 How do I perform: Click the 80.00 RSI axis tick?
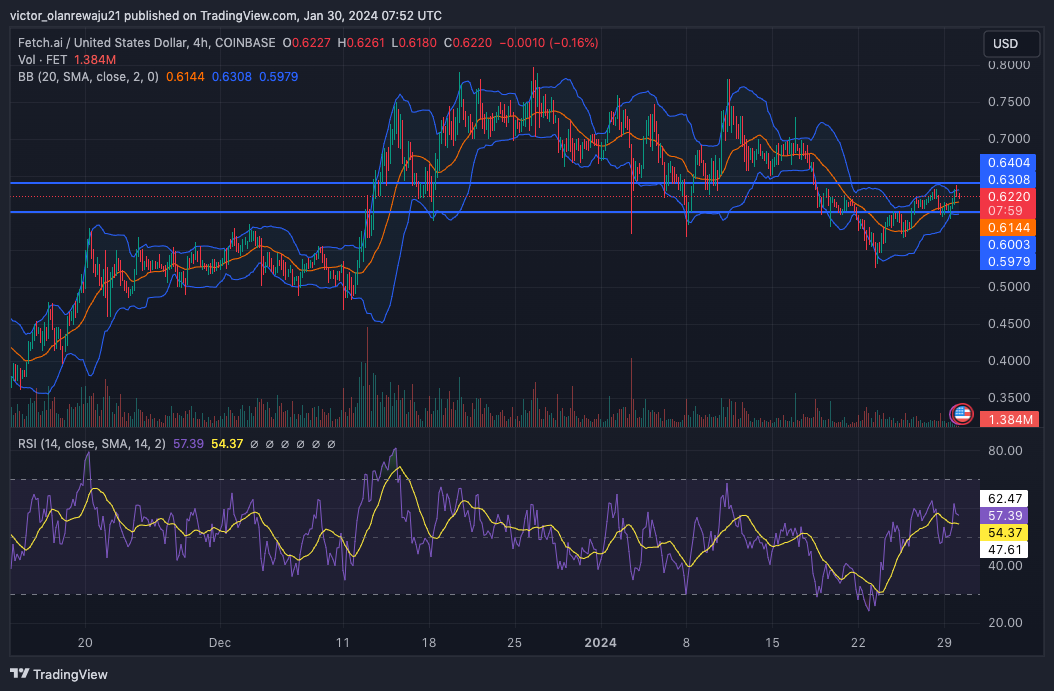pos(1005,450)
